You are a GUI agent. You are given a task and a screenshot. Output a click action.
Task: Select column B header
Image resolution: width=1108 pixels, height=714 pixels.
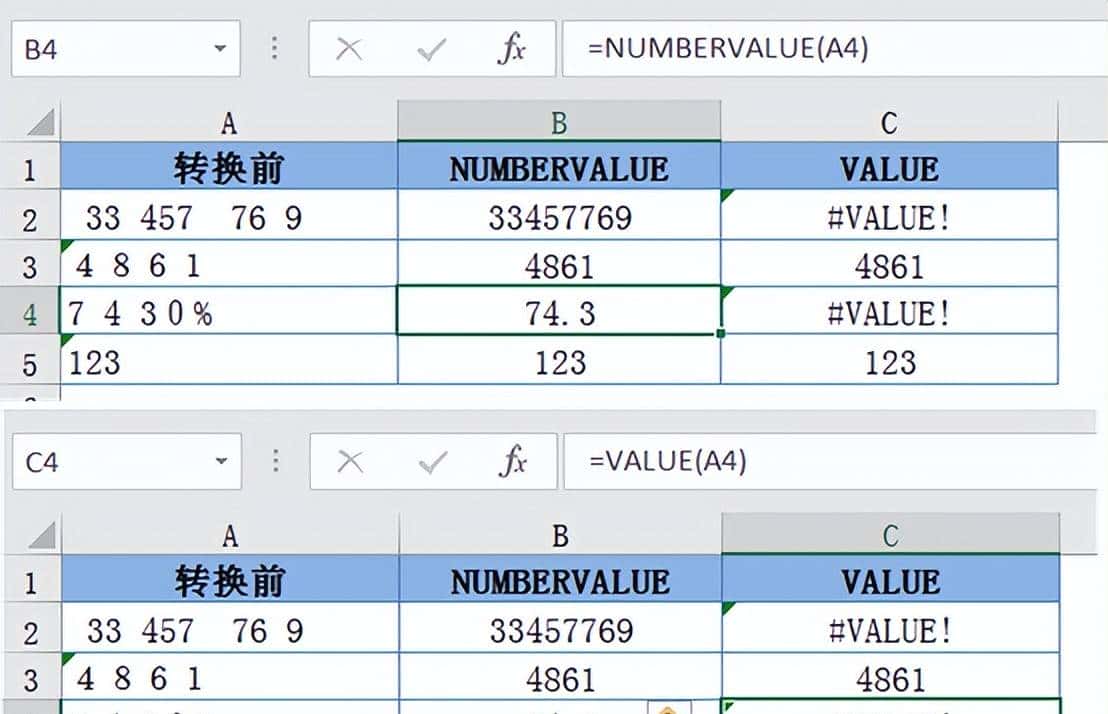[x=558, y=122]
